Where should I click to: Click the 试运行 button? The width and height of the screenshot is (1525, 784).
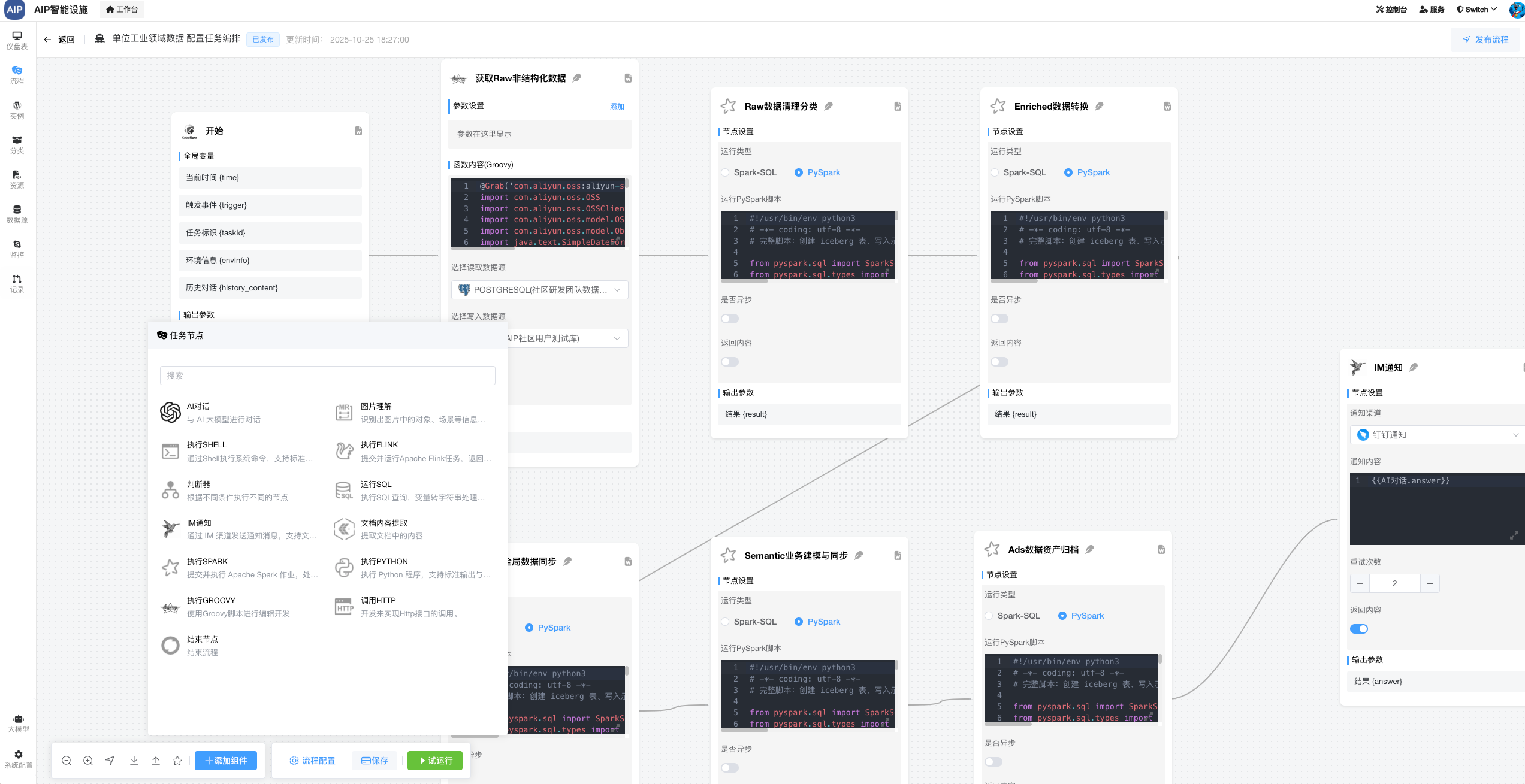[x=435, y=761]
